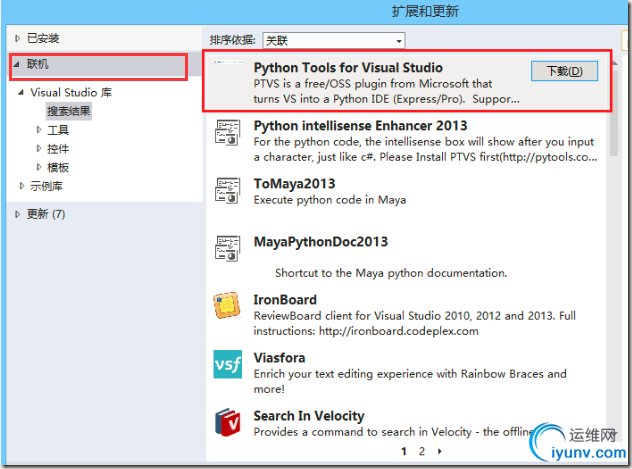Select 模板 tree item
Viewport: 632px width, 469px height.
pos(58,167)
